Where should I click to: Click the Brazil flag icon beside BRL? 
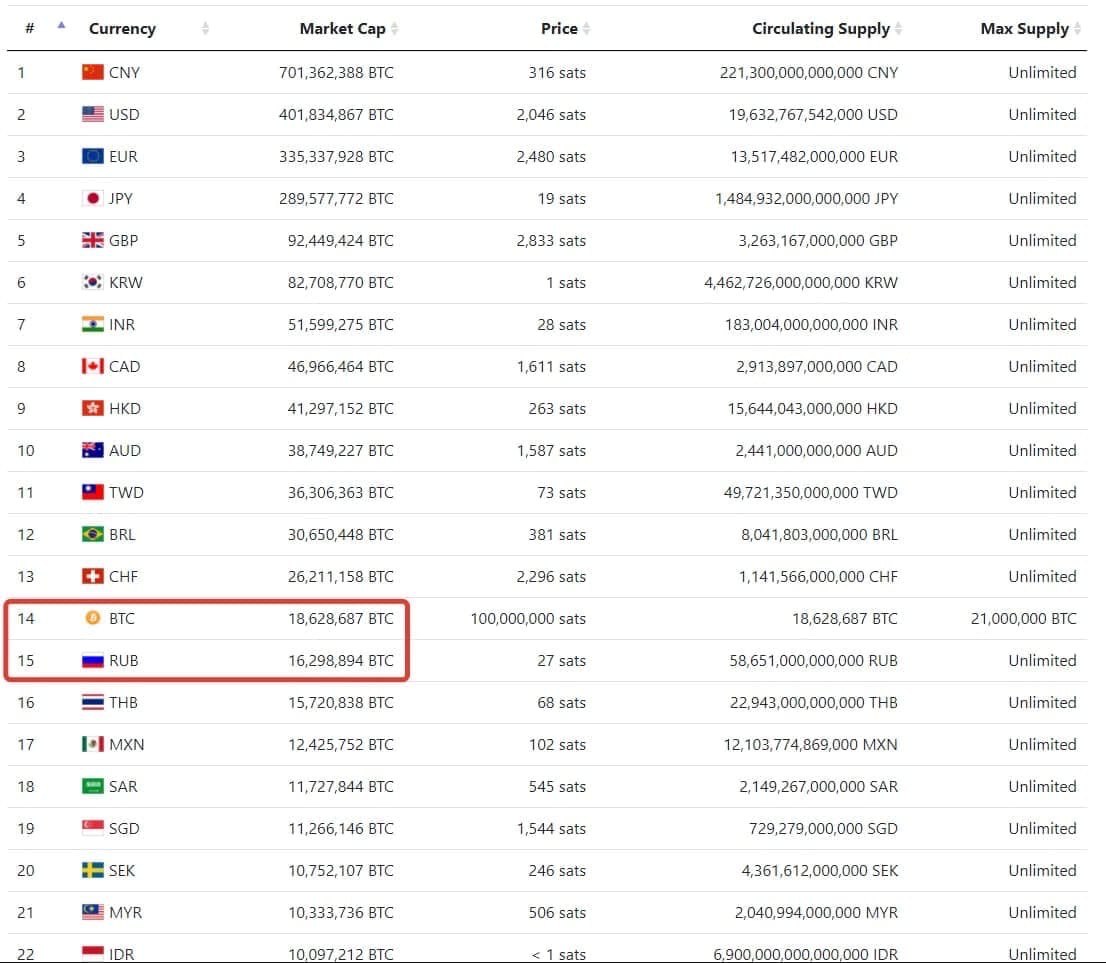[92, 534]
